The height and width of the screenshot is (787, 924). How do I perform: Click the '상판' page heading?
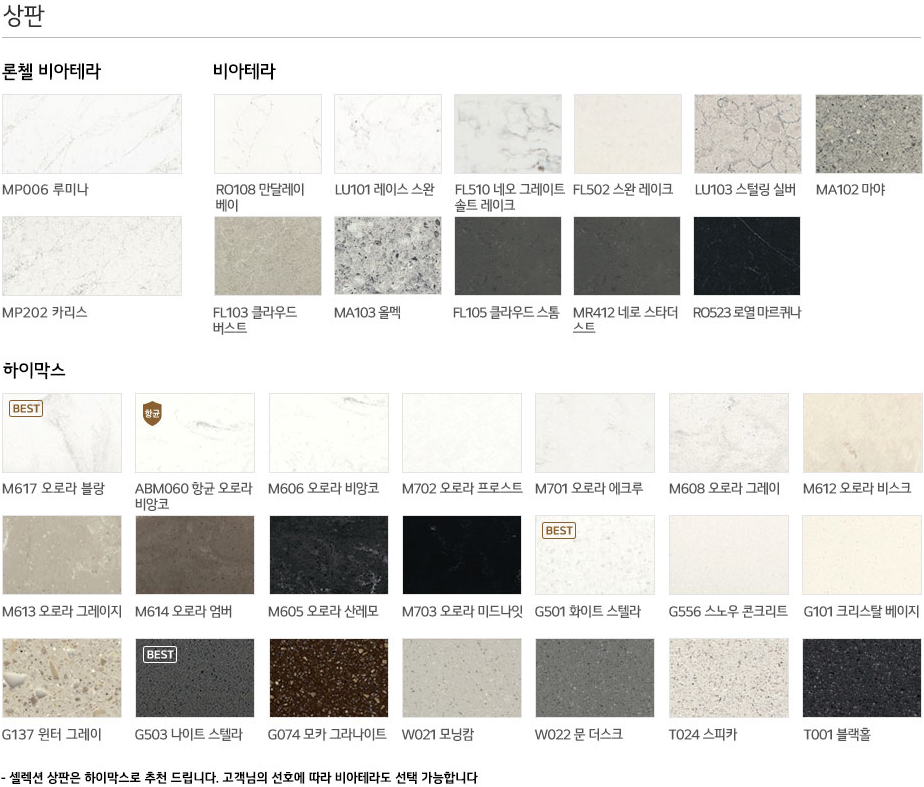coord(24,16)
